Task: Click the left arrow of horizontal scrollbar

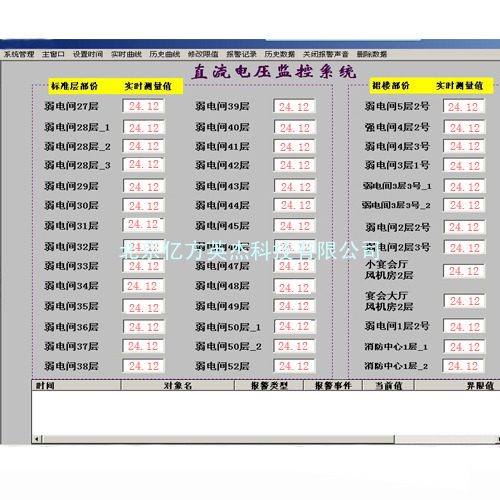Action: click(x=37, y=439)
